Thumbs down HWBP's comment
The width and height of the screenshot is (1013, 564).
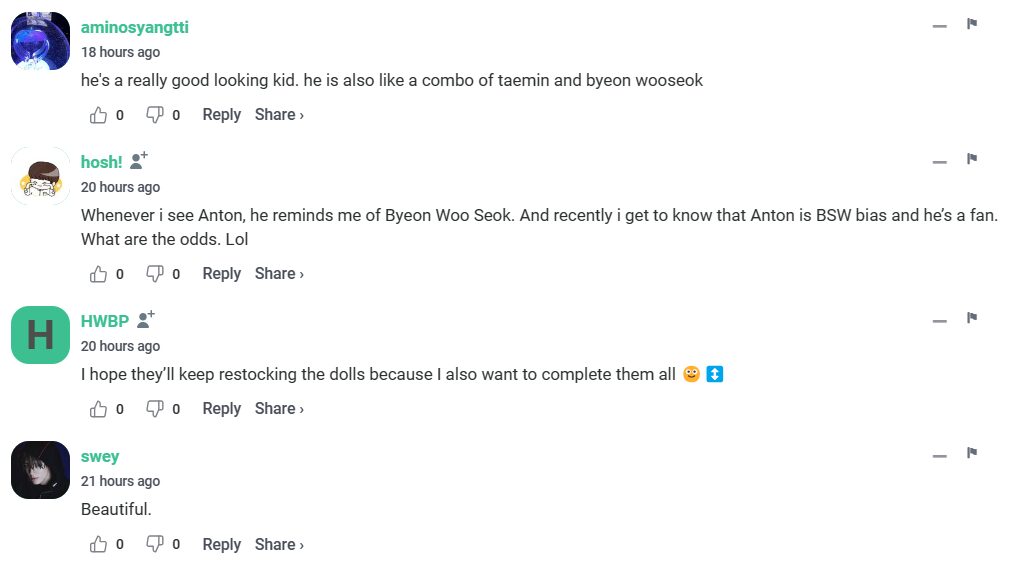point(154,409)
